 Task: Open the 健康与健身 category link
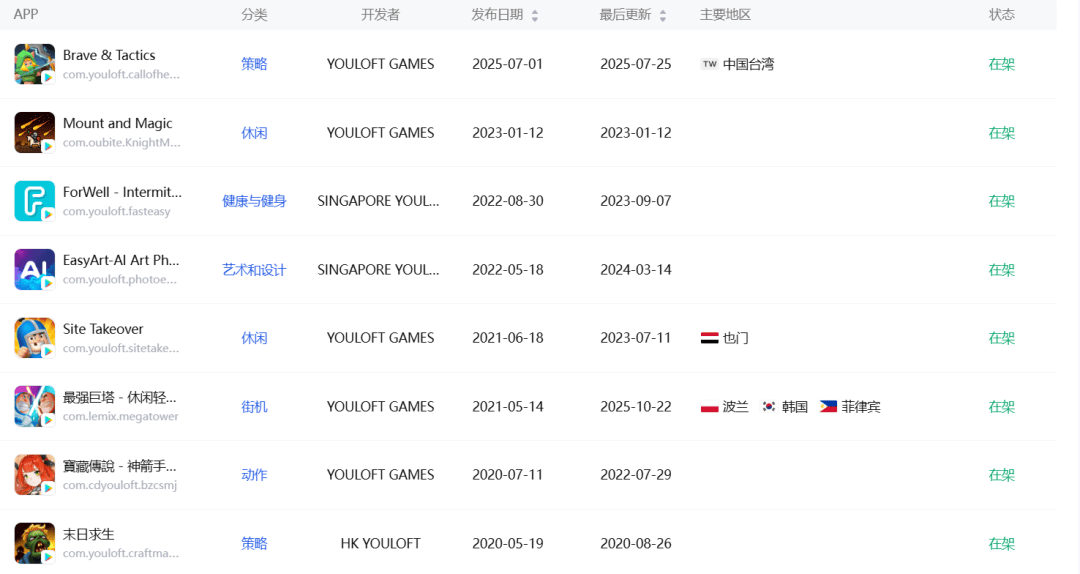pyautogui.click(x=254, y=201)
